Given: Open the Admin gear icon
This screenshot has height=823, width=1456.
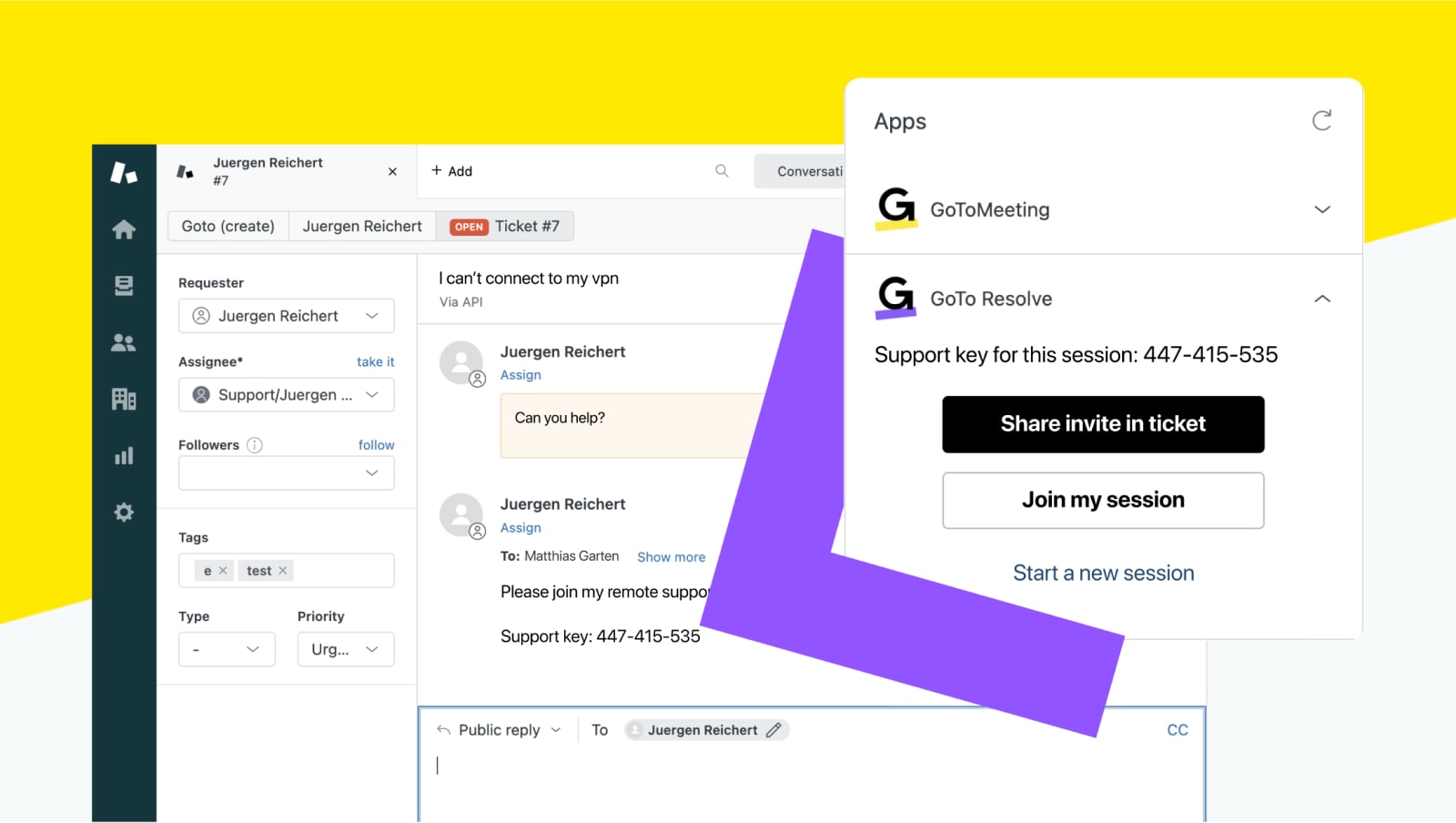Looking at the screenshot, I should pos(124,513).
